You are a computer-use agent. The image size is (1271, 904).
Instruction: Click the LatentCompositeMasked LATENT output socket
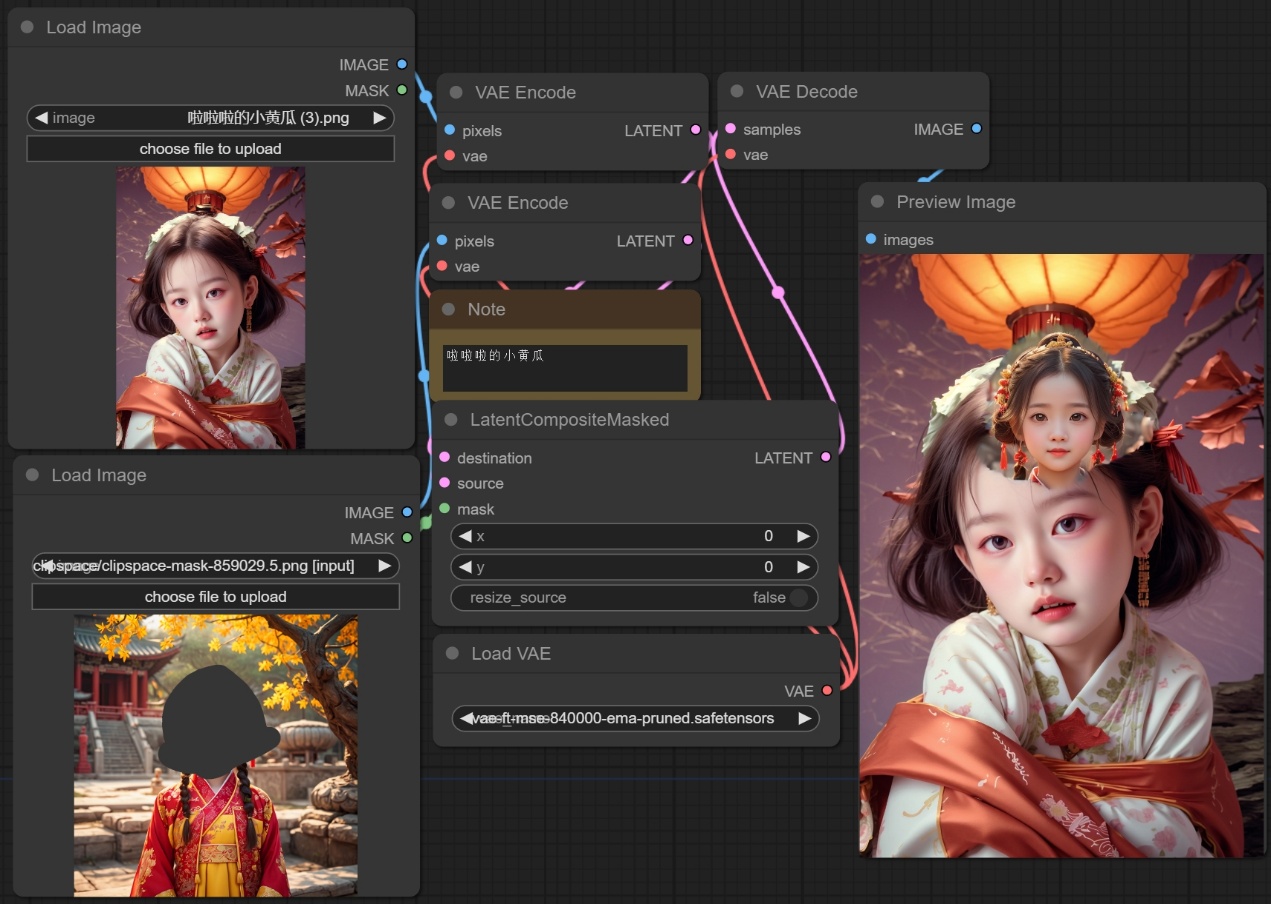tap(825, 457)
